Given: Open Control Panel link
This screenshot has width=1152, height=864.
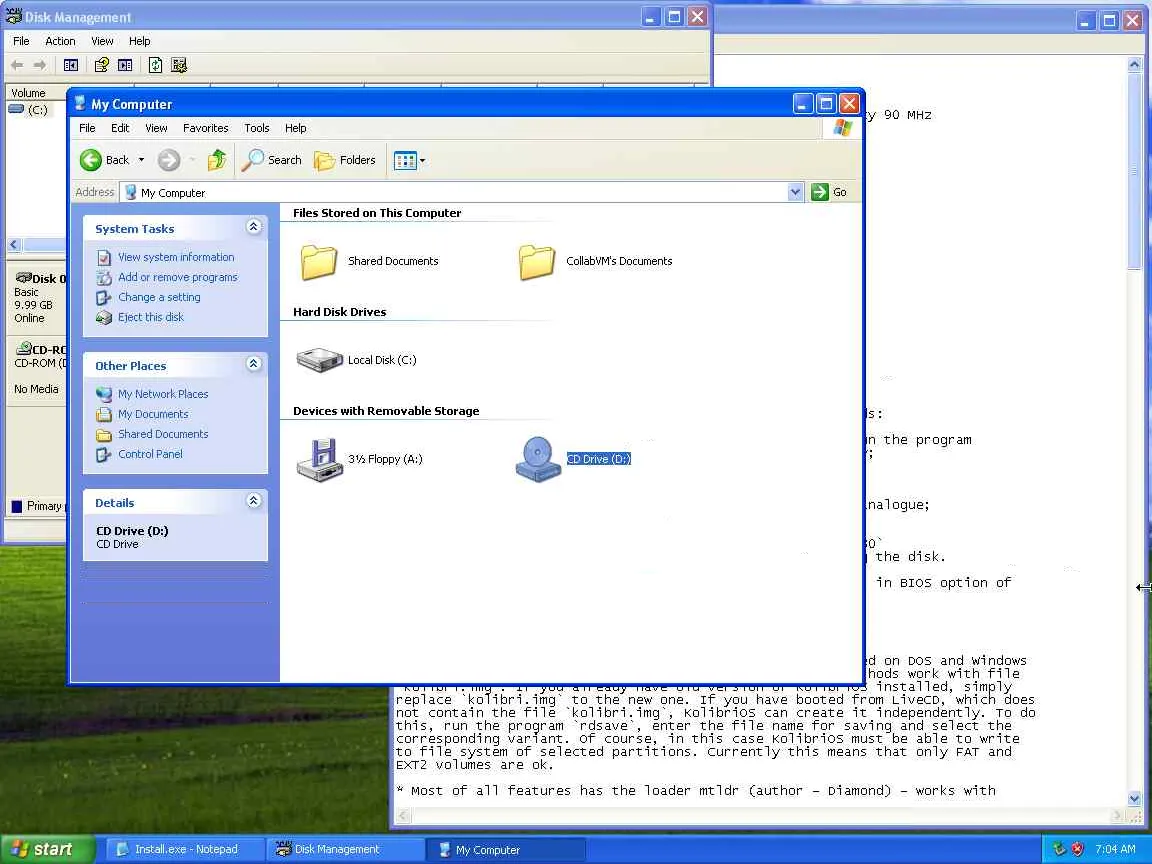Looking at the screenshot, I should (150, 453).
